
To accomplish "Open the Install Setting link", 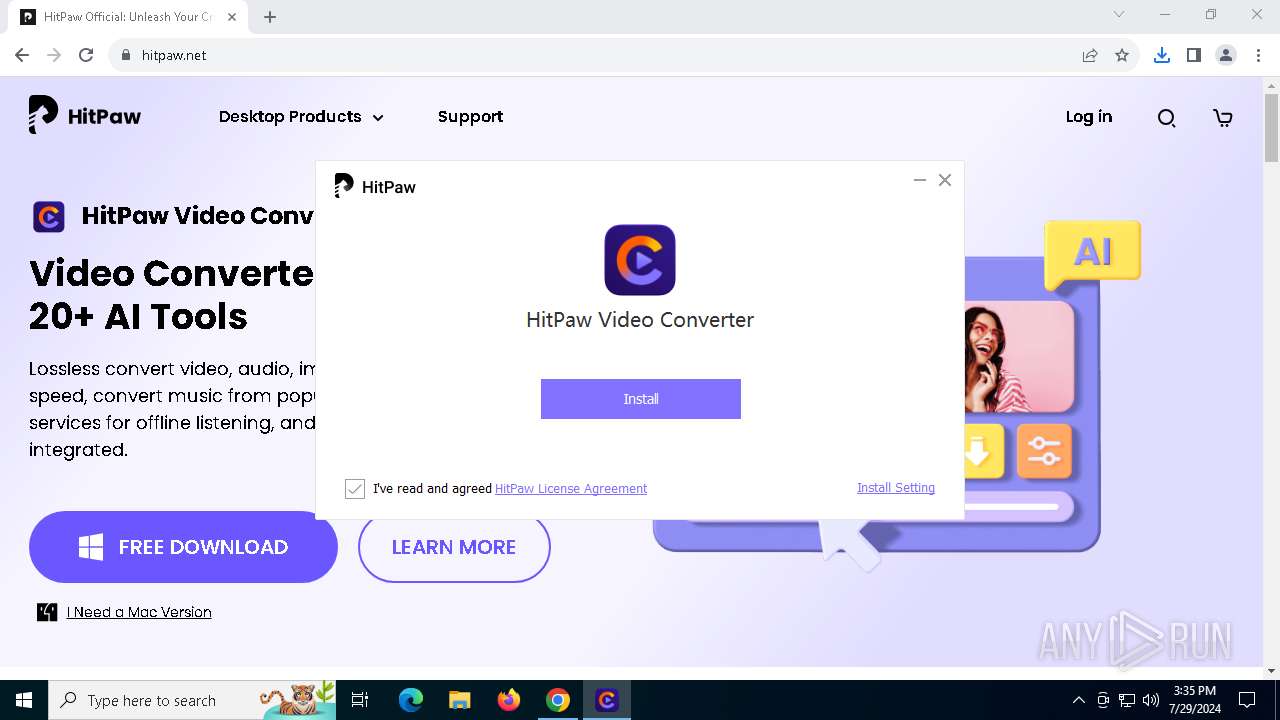I will click(896, 488).
